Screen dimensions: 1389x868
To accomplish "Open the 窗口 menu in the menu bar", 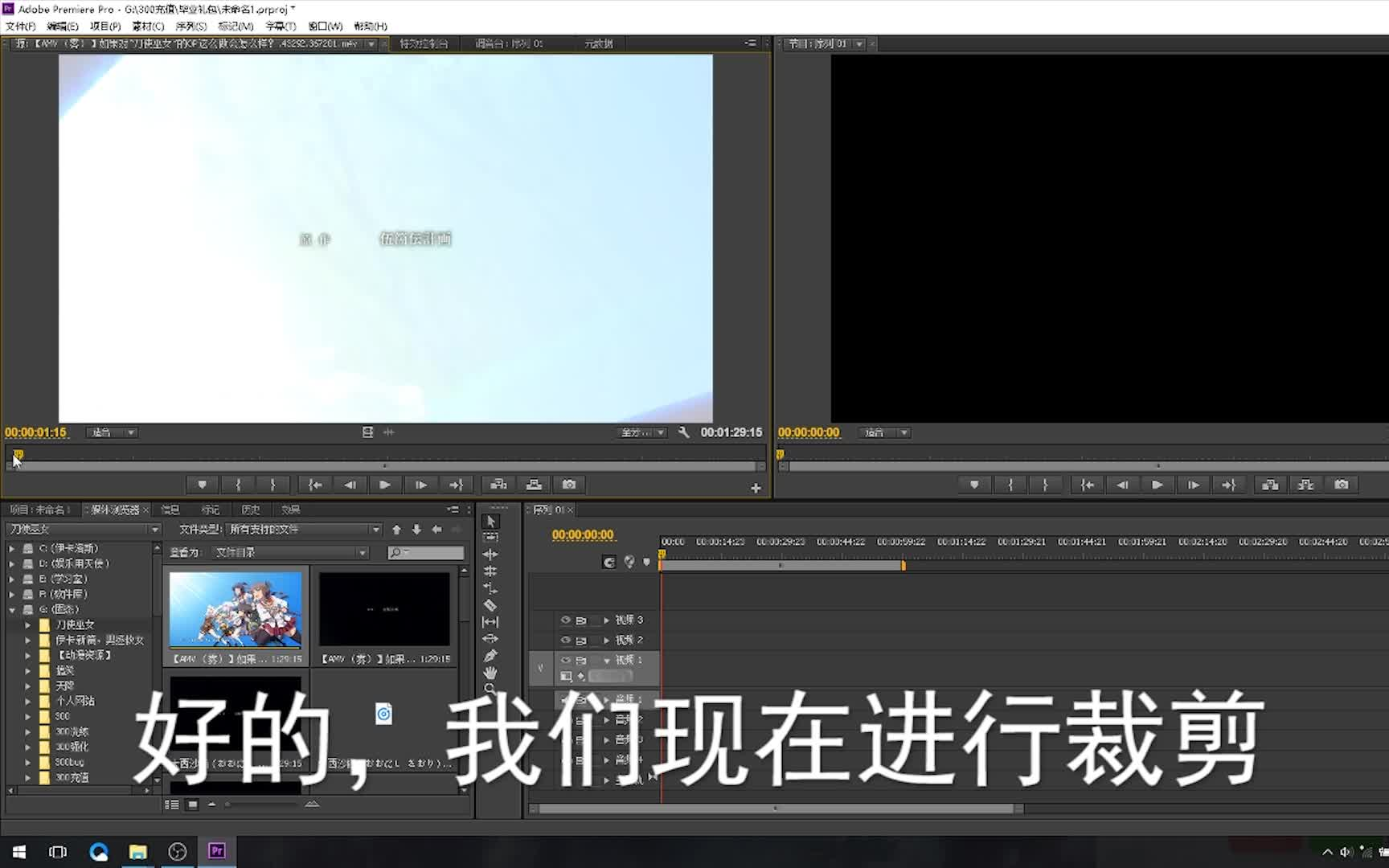I will pyautogui.click(x=326, y=26).
